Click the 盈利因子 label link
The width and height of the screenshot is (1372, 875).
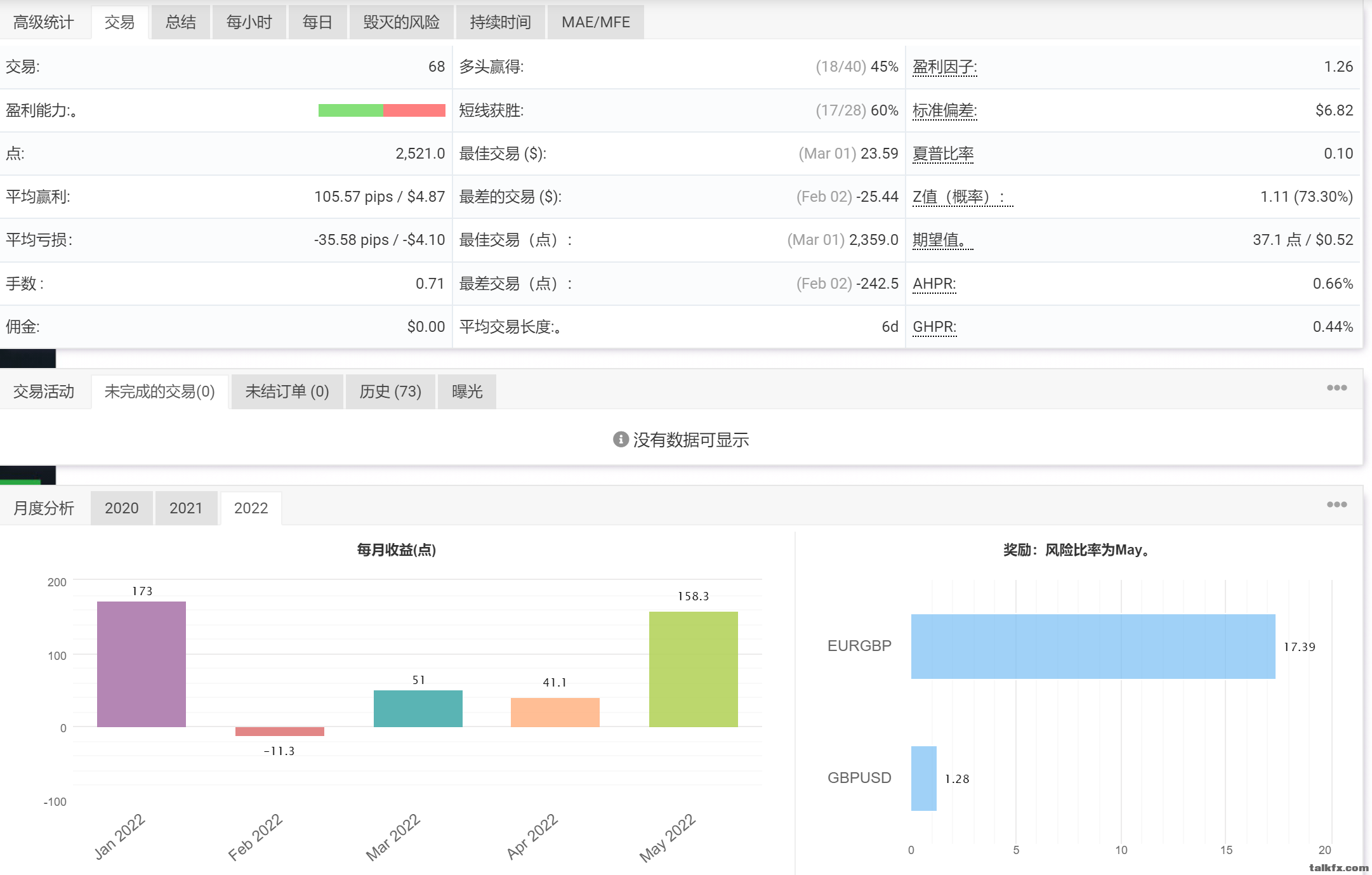[945, 67]
